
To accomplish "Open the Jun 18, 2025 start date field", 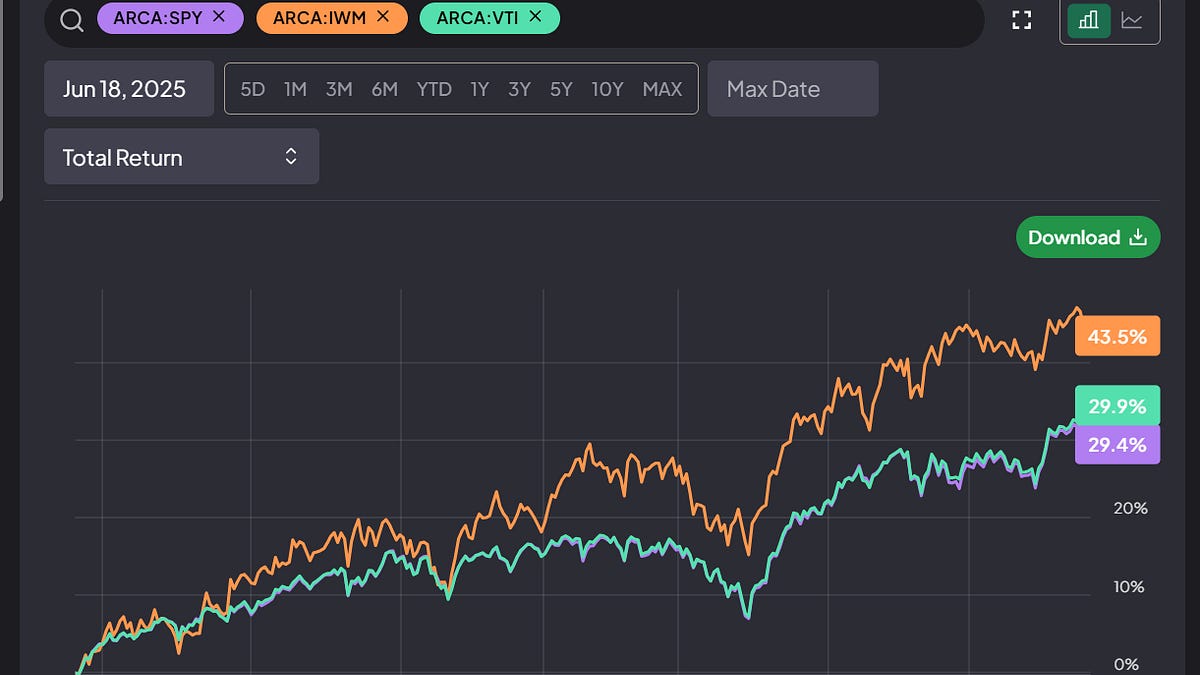I will pyautogui.click(x=129, y=89).
